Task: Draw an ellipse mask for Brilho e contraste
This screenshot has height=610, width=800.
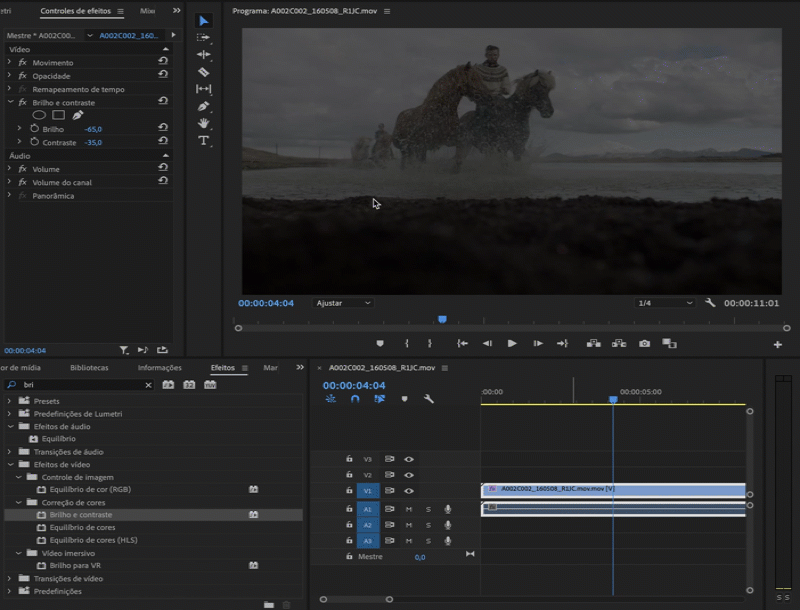Action: pyautogui.click(x=39, y=115)
